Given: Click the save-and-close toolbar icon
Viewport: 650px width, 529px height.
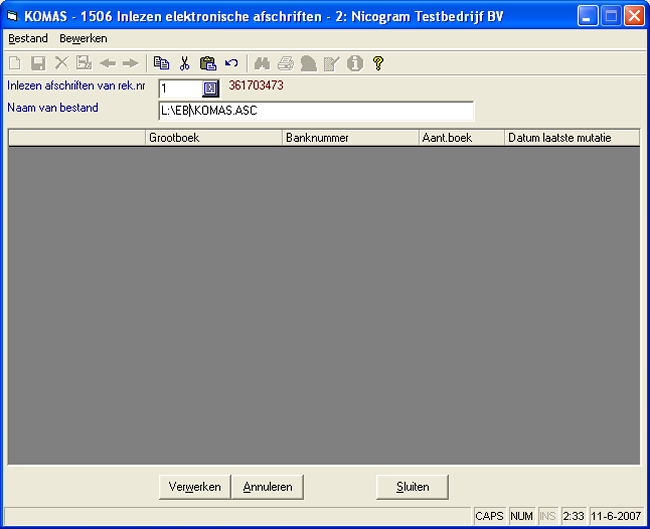Looking at the screenshot, I should [x=84, y=63].
